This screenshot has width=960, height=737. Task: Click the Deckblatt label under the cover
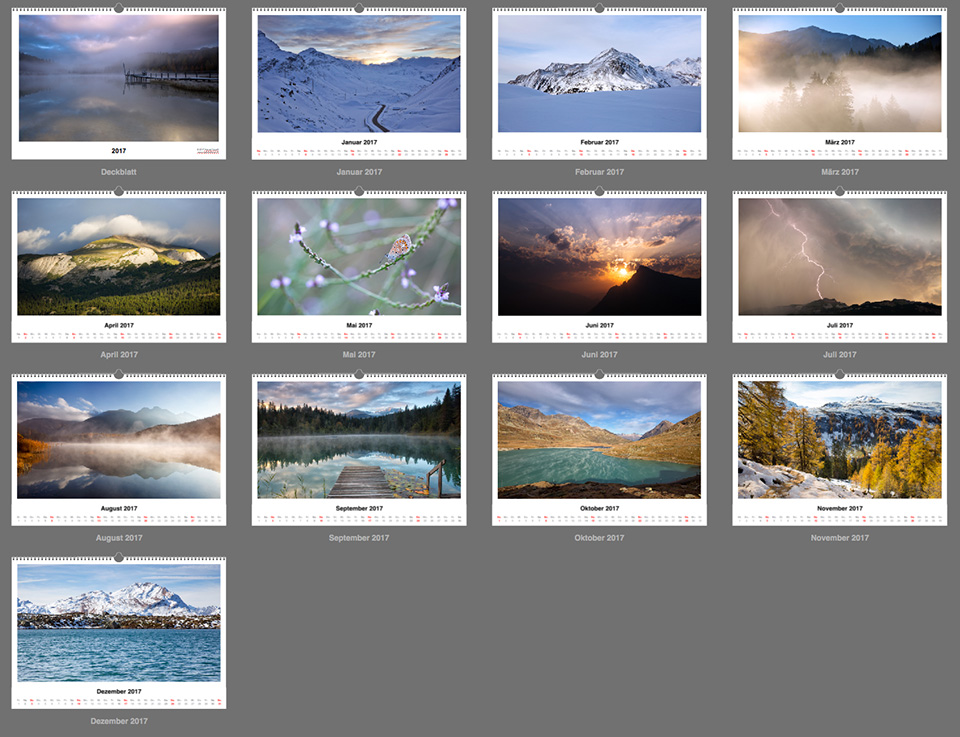click(118, 171)
